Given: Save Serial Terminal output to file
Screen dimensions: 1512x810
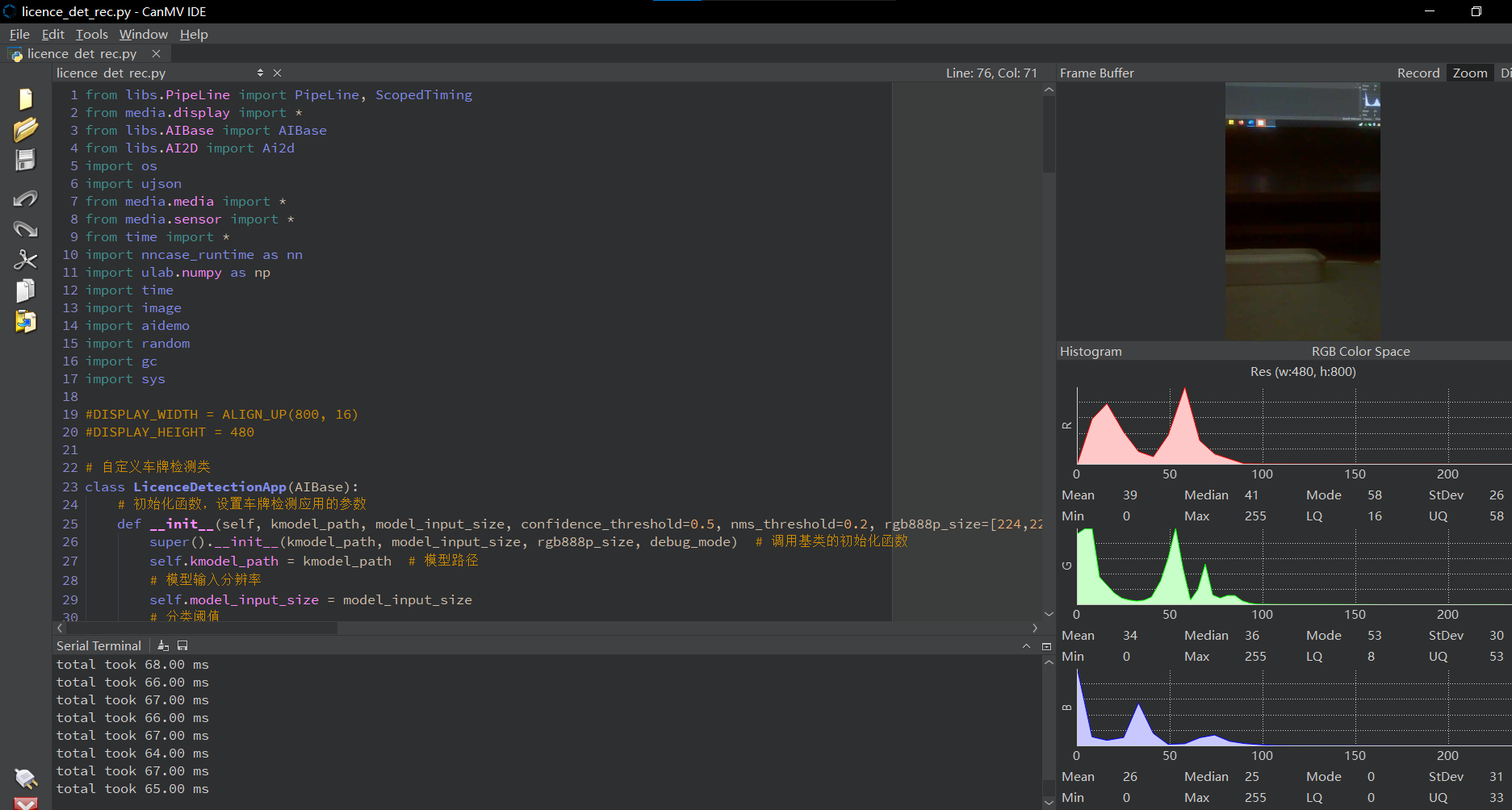Looking at the screenshot, I should [x=182, y=645].
